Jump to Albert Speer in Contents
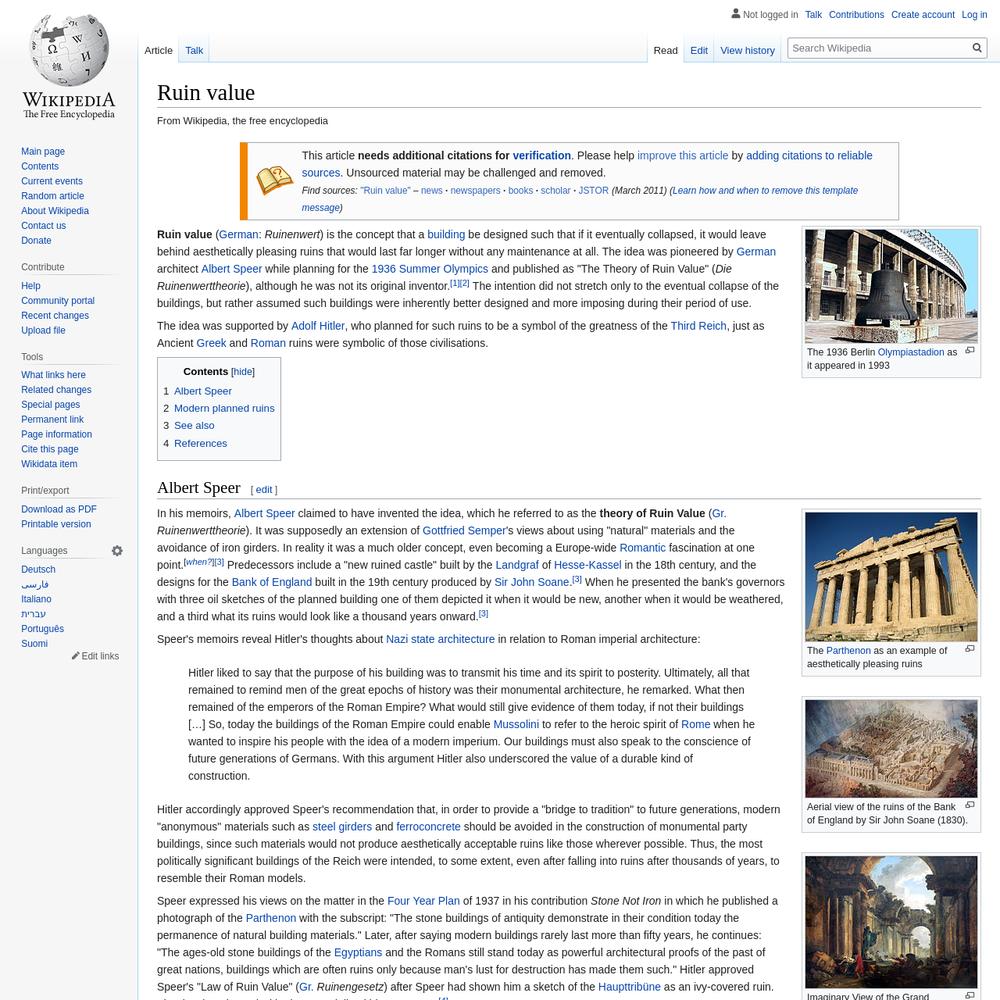This screenshot has height=1000, width=1000. (x=203, y=391)
